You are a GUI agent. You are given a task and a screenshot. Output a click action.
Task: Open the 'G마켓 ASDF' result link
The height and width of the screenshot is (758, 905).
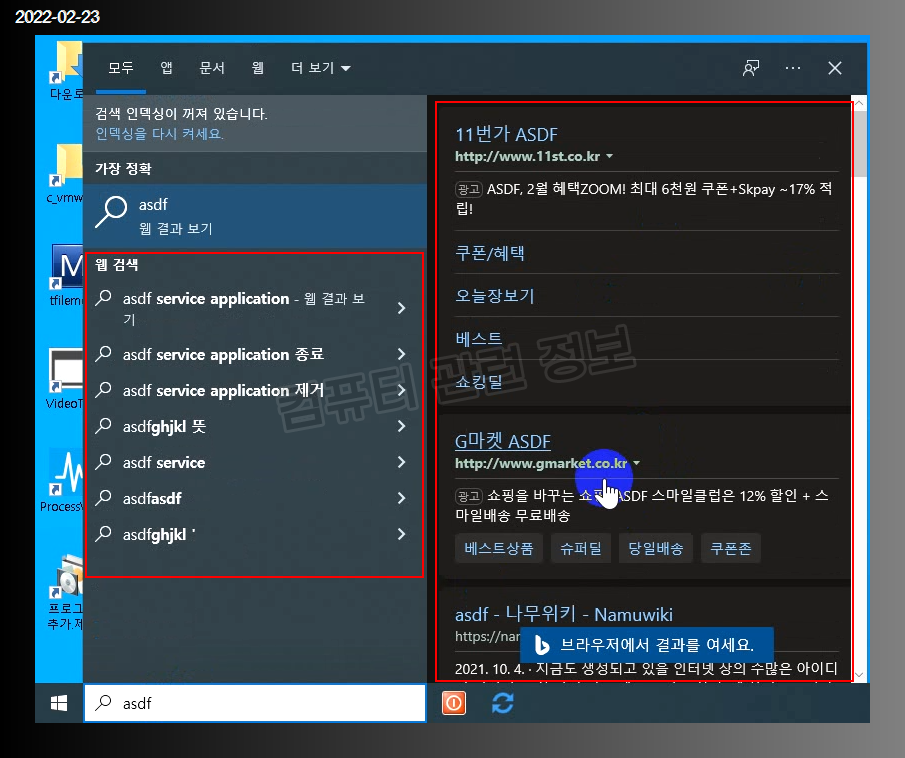pos(503,442)
